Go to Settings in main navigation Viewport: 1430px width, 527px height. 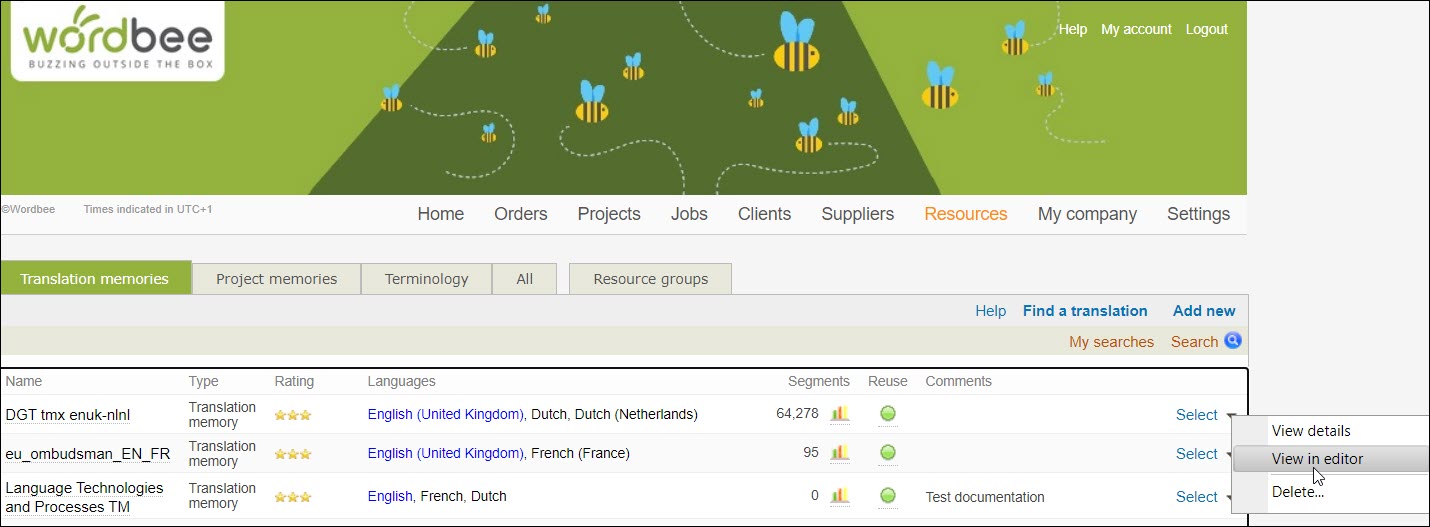click(1198, 214)
